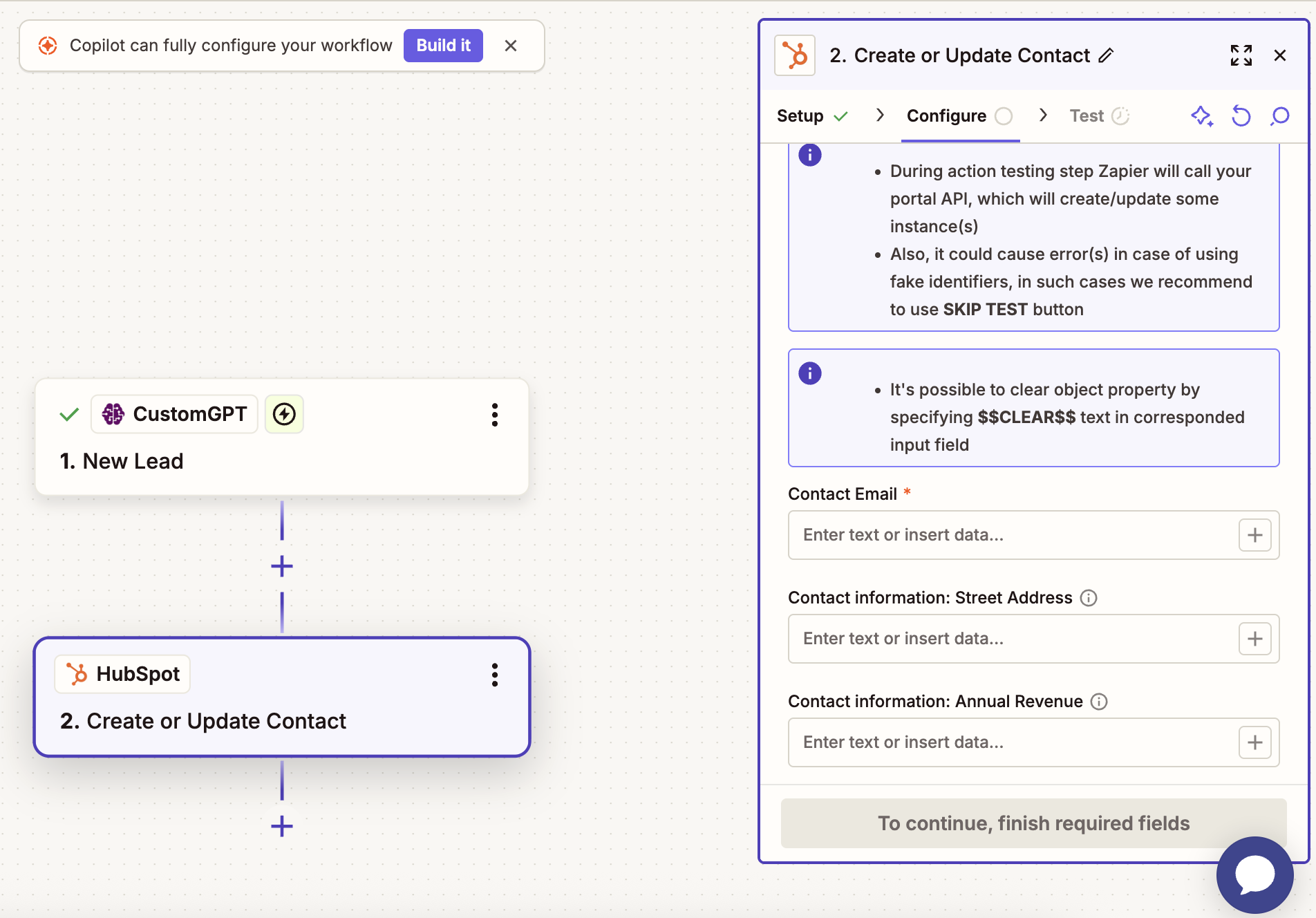1316x918 pixels.
Task: Click the CustomGPT trigger lightning icon
Action: (284, 414)
